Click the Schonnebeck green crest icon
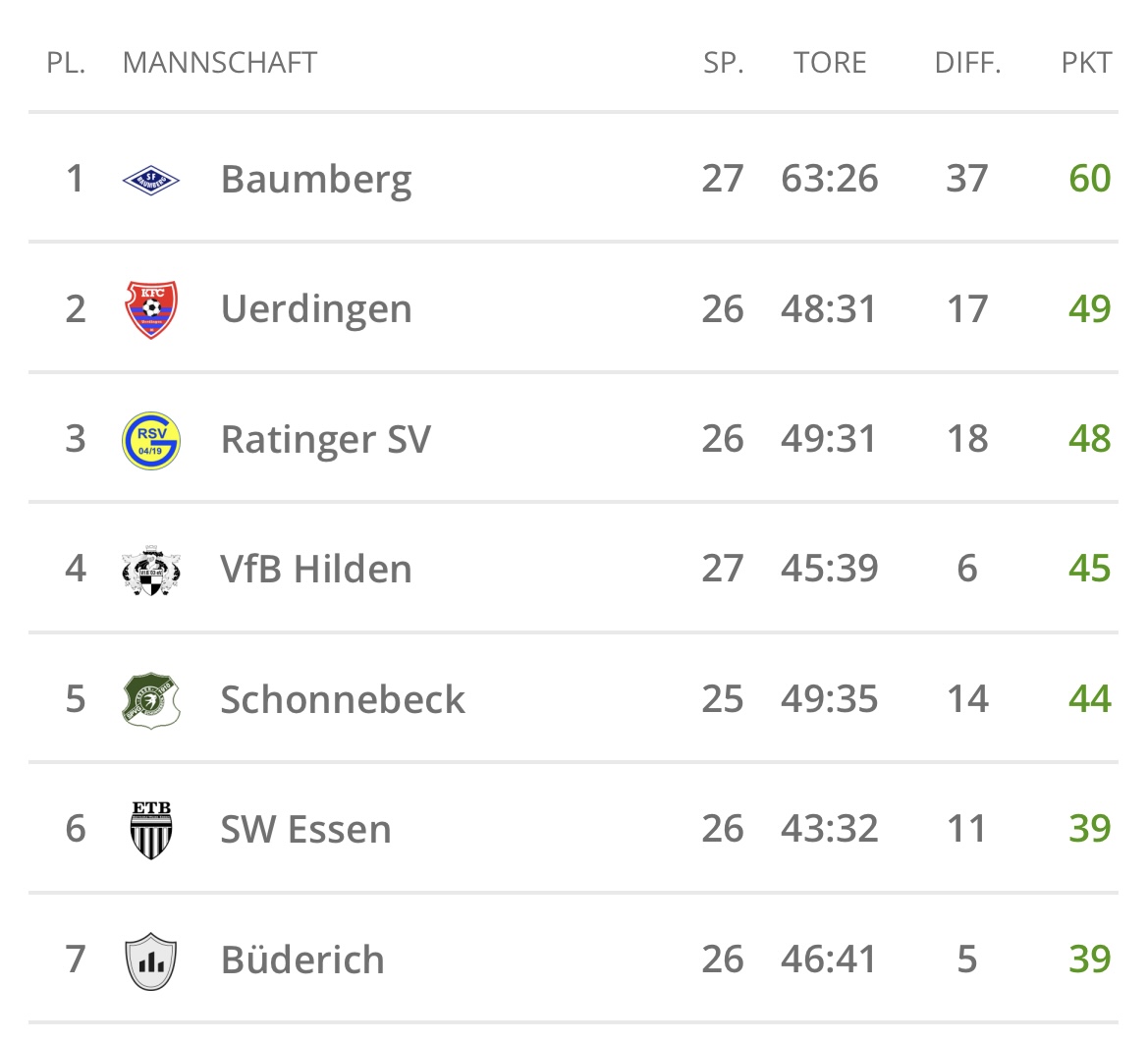 151,700
